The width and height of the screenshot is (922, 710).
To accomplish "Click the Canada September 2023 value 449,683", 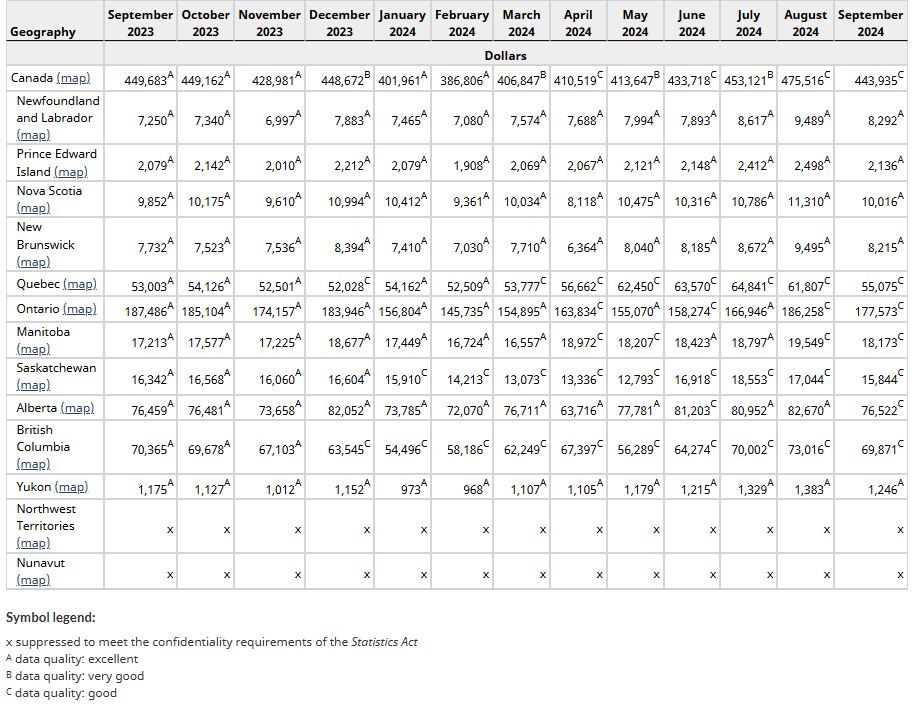I will 145,79.
